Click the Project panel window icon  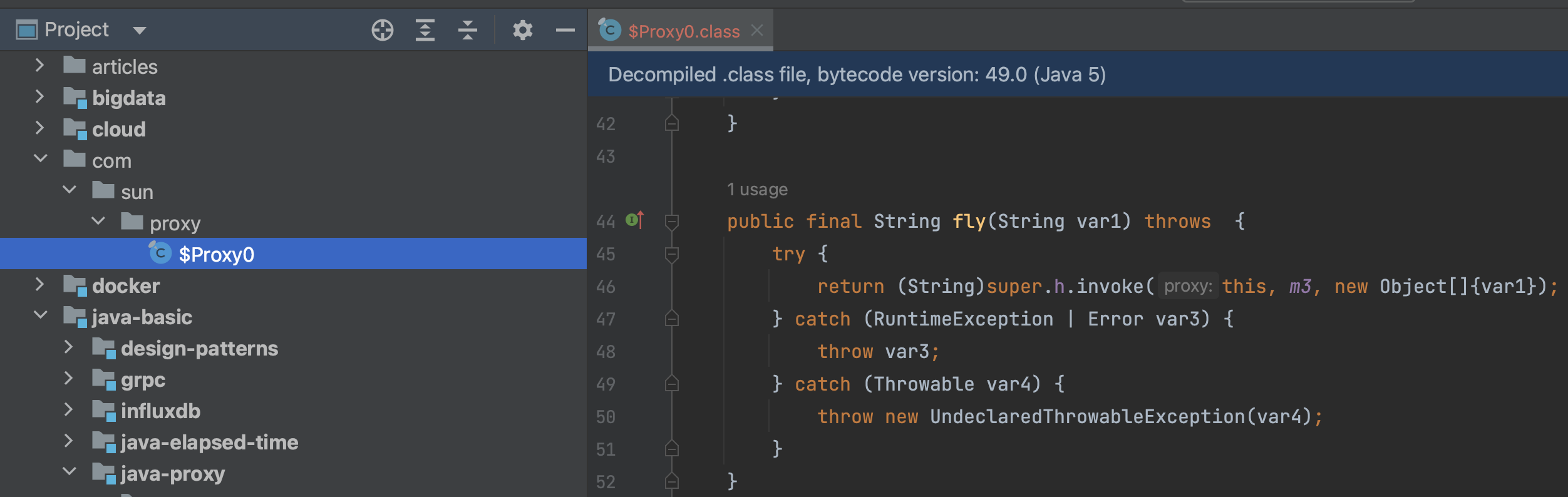27,30
